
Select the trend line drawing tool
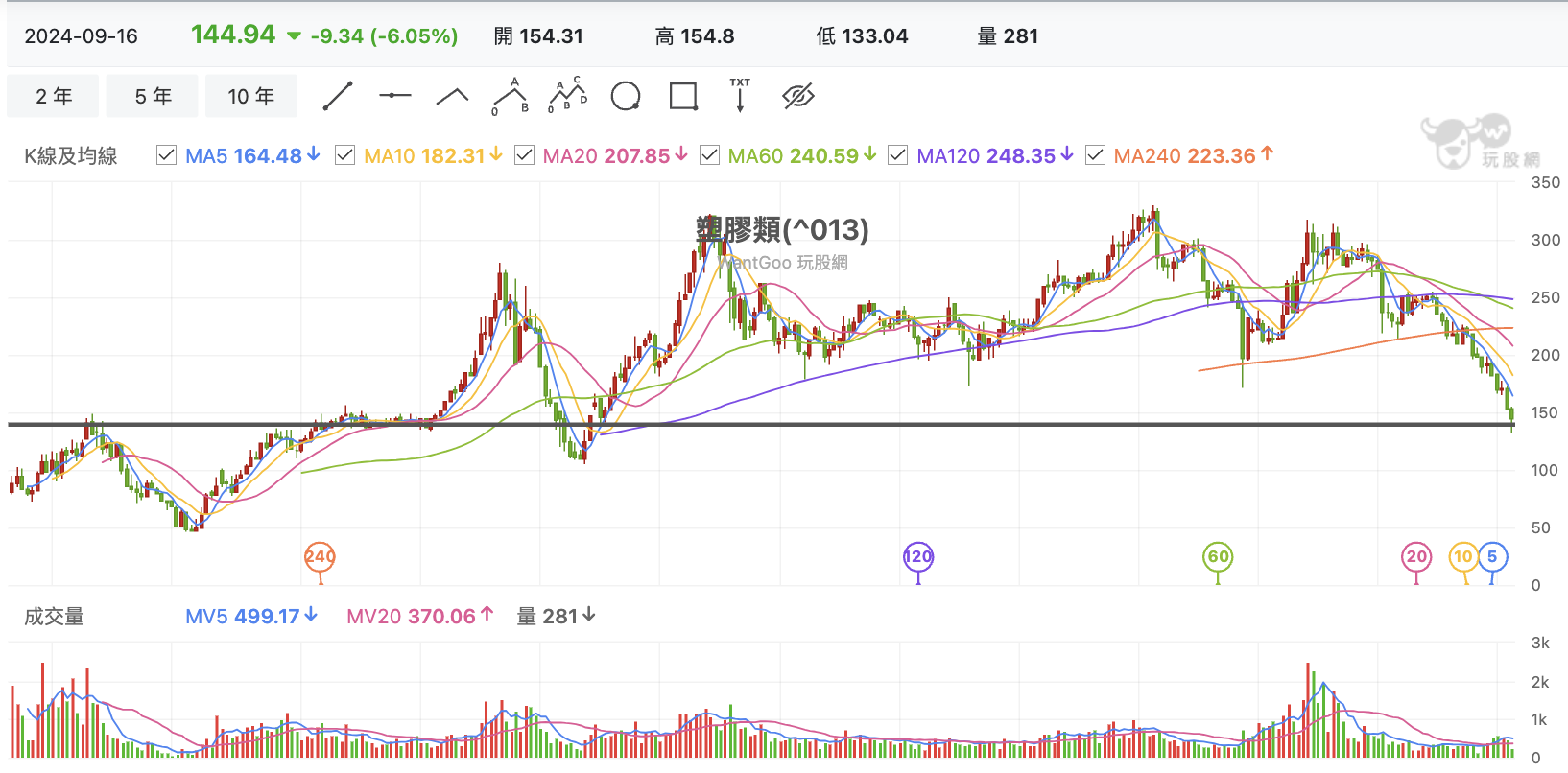pos(338,96)
